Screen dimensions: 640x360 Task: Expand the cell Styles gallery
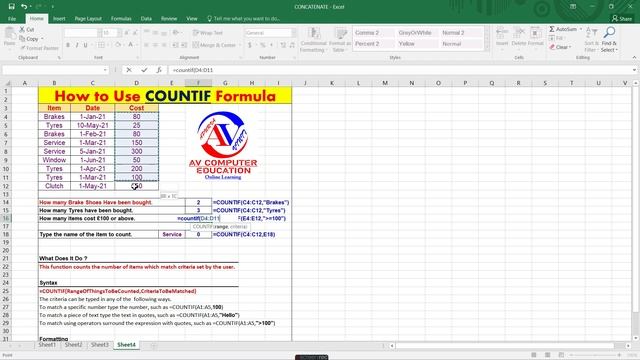[x=486, y=48]
